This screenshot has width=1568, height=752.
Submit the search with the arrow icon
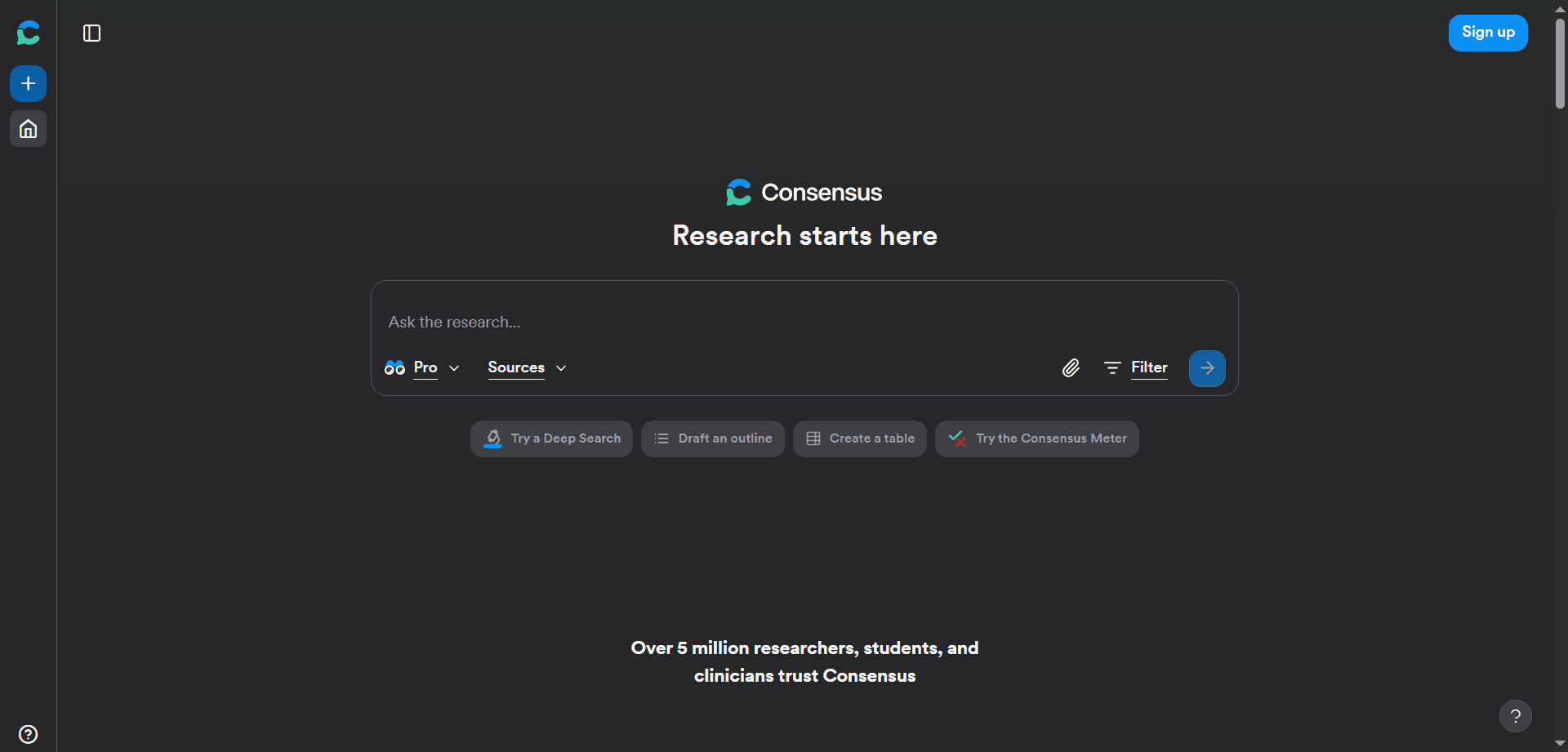point(1207,368)
